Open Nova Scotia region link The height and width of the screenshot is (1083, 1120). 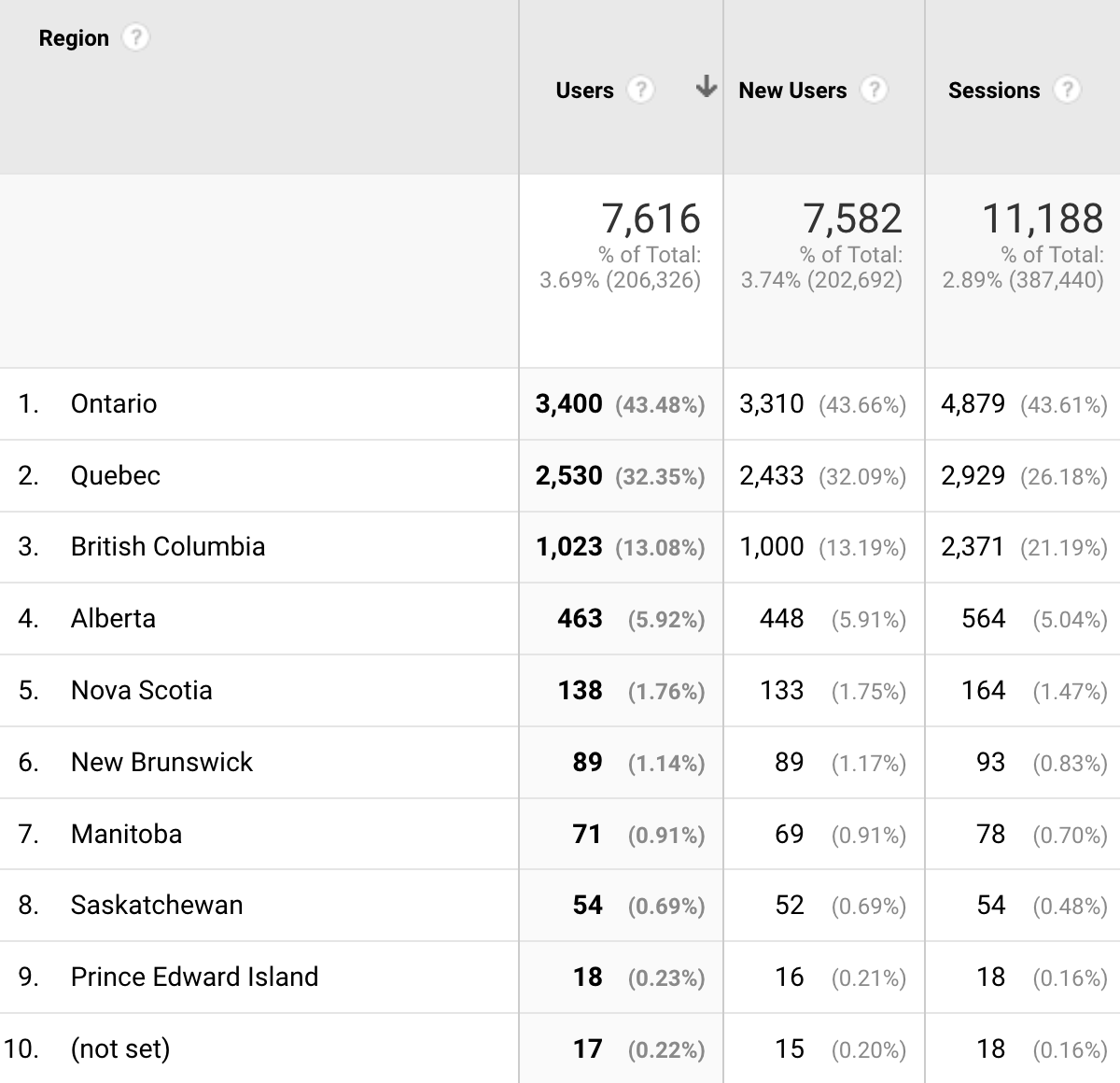[x=142, y=691]
